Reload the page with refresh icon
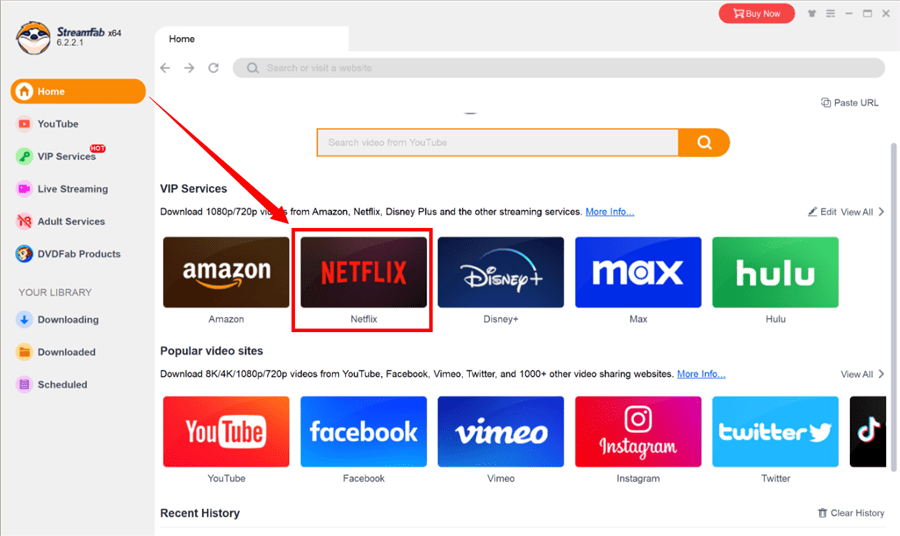The image size is (900, 536). click(214, 68)
